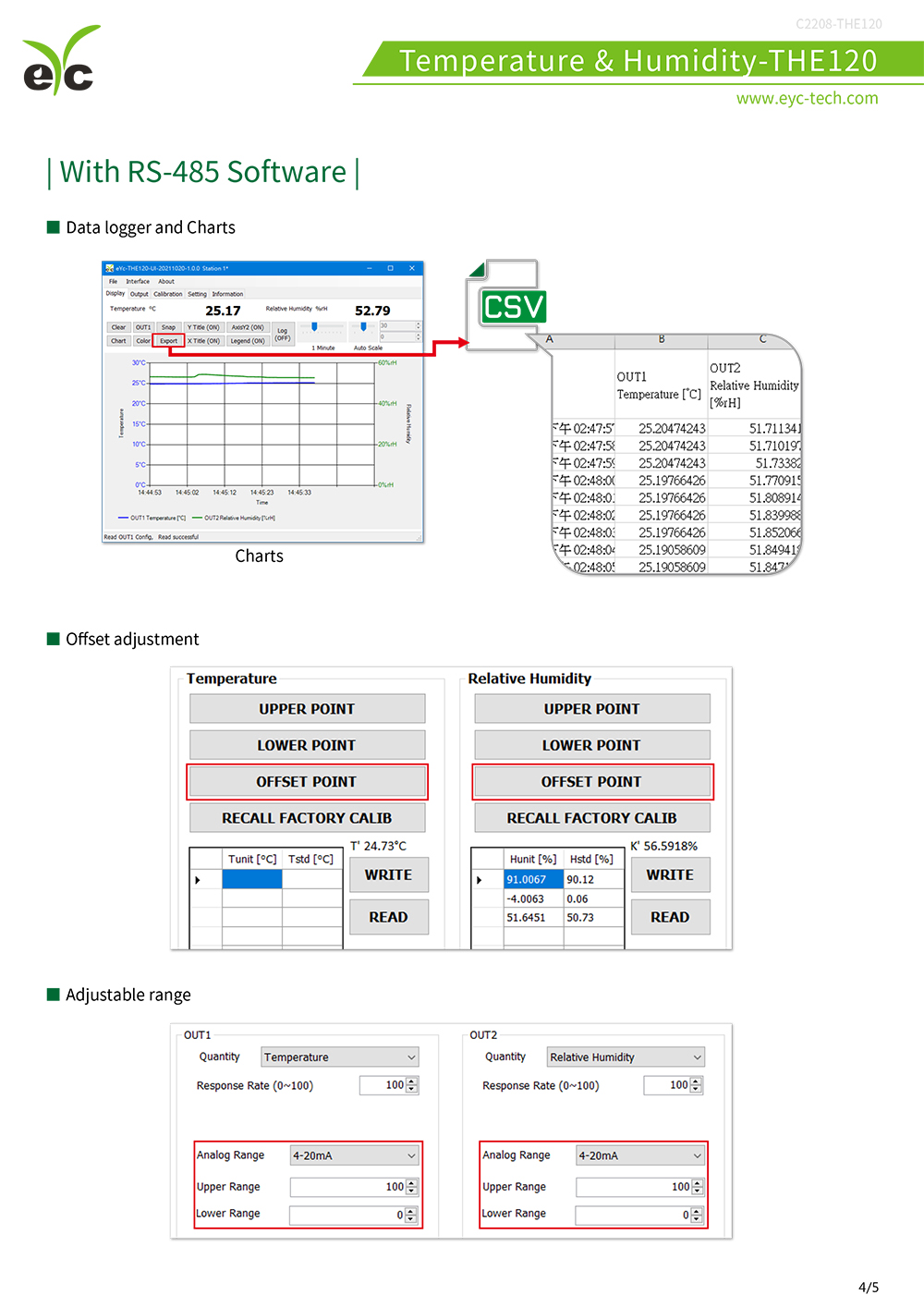Viewport: 924px width, 1295px height.
Task: Click Temperature WRITE button
Action: (x=389, y=874)
